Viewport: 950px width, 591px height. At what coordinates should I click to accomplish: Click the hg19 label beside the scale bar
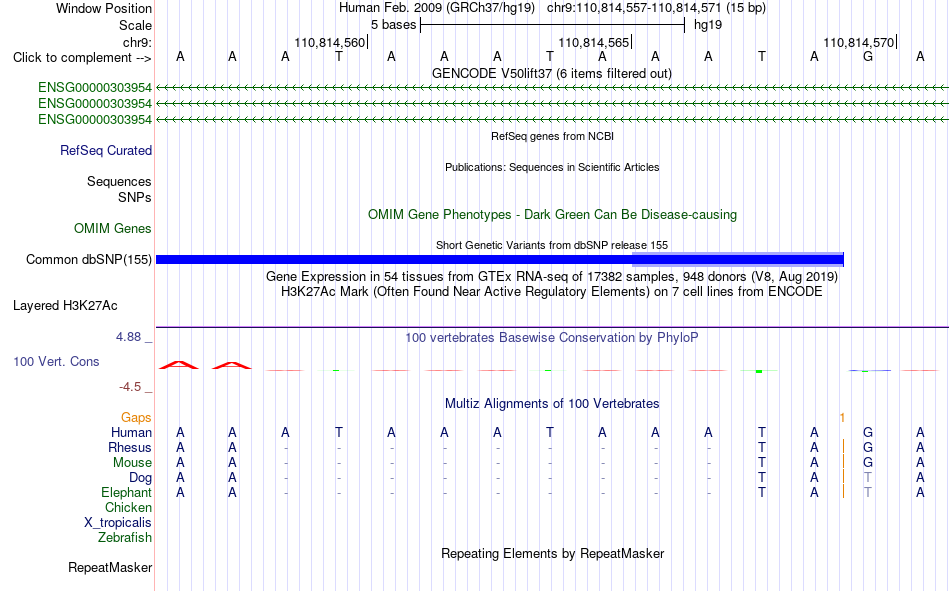point(708,25)
